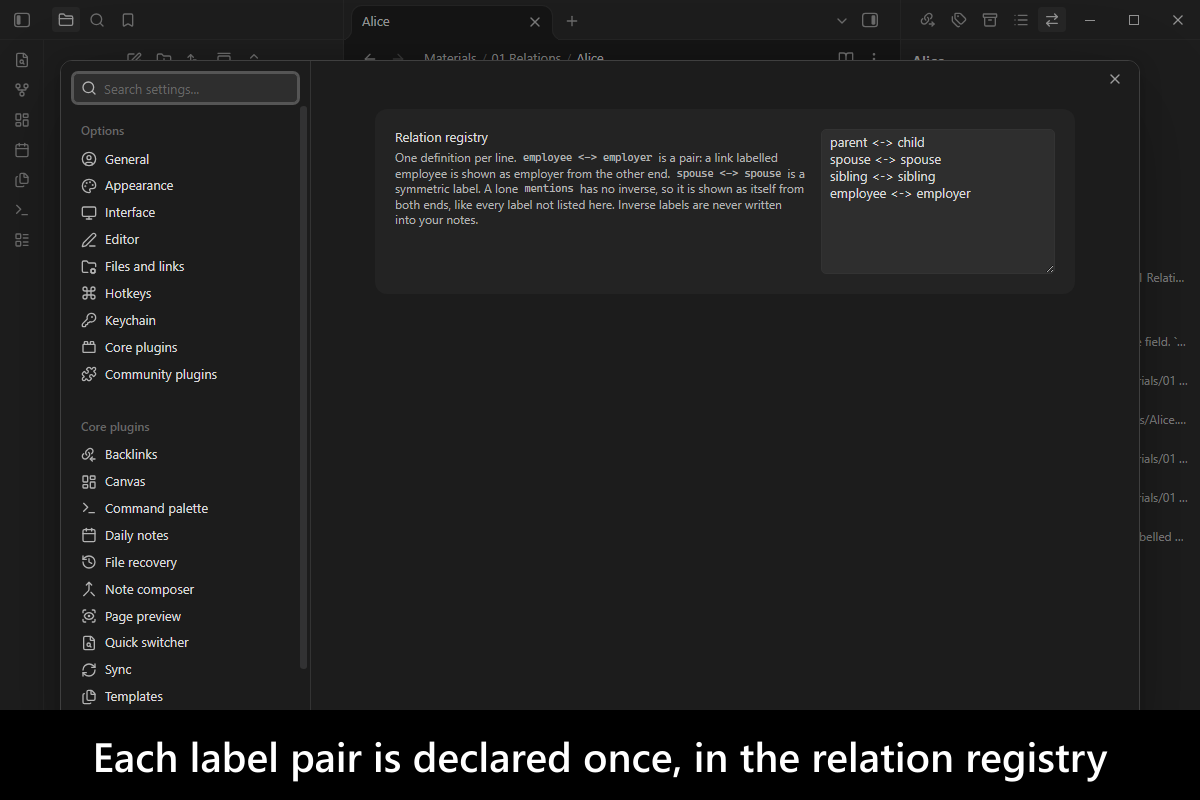This screenshot has height=800, width=1200.
Task: Close the Alice tab
Action: (x=535, y=22)
